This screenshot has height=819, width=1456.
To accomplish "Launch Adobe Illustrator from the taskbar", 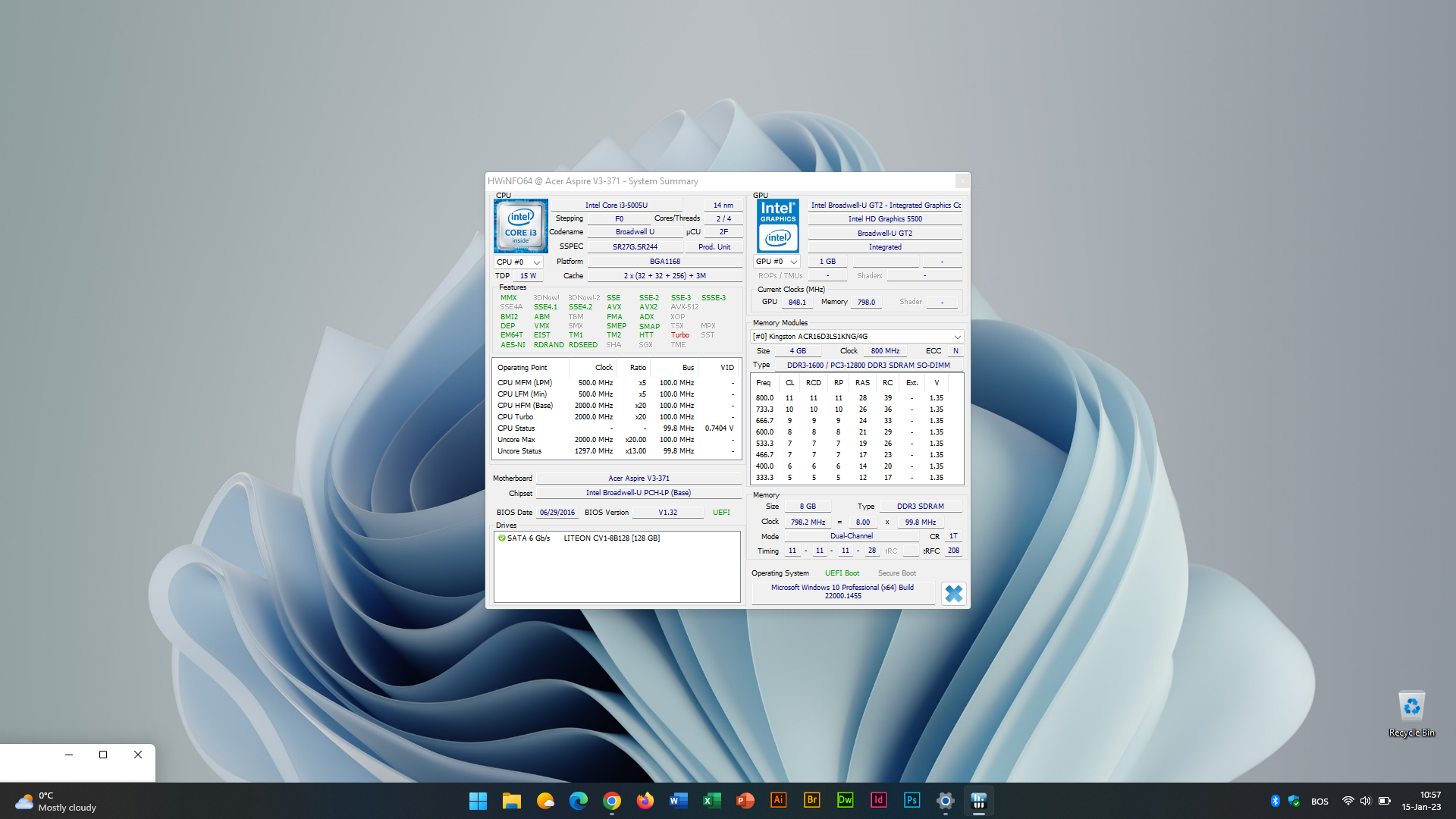I will (778, 801).
